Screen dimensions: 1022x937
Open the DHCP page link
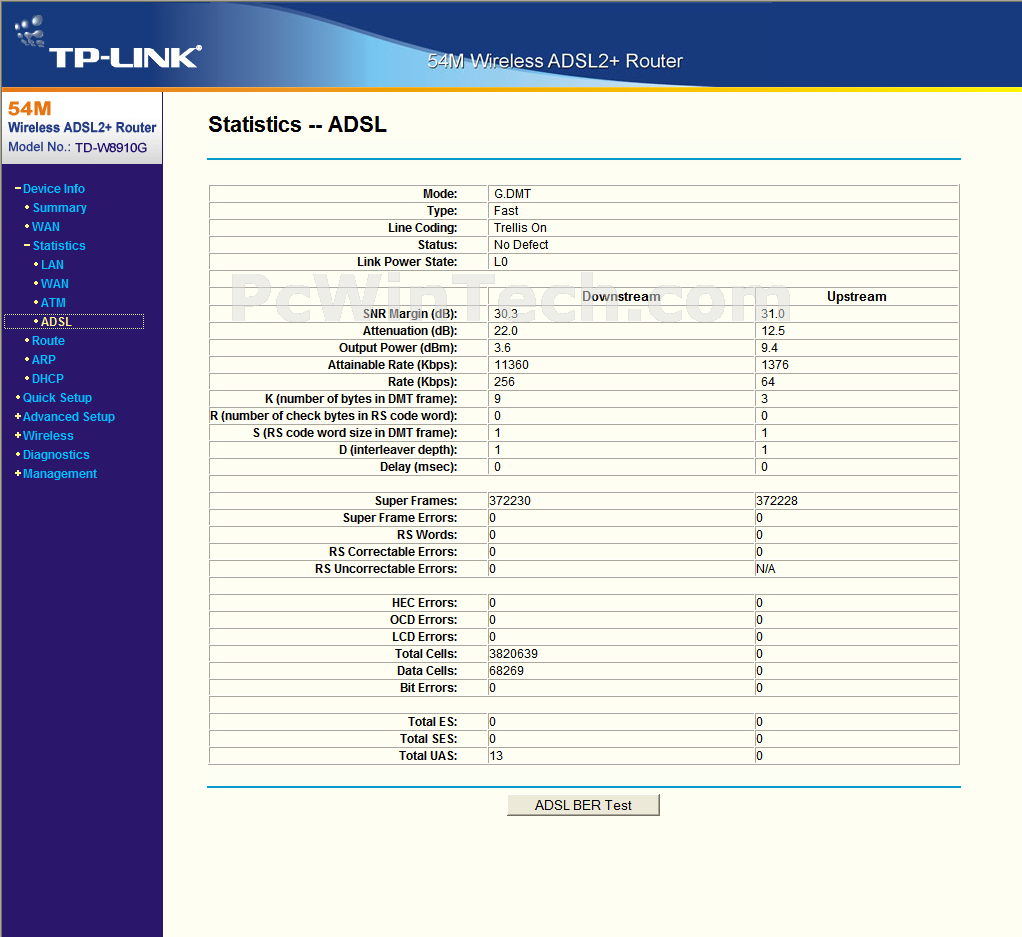[x=48, y=379]
